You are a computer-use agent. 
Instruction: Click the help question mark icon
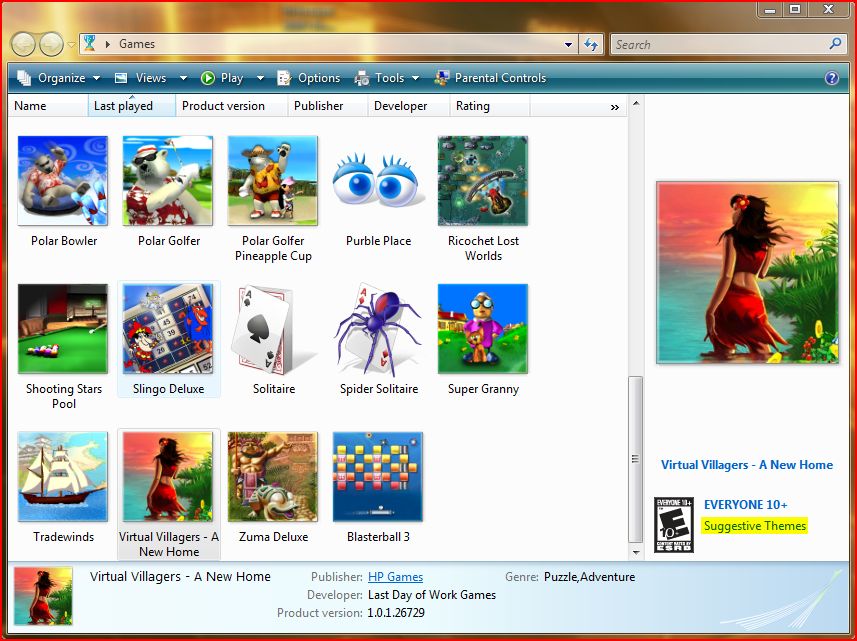(x=831, y=78)
